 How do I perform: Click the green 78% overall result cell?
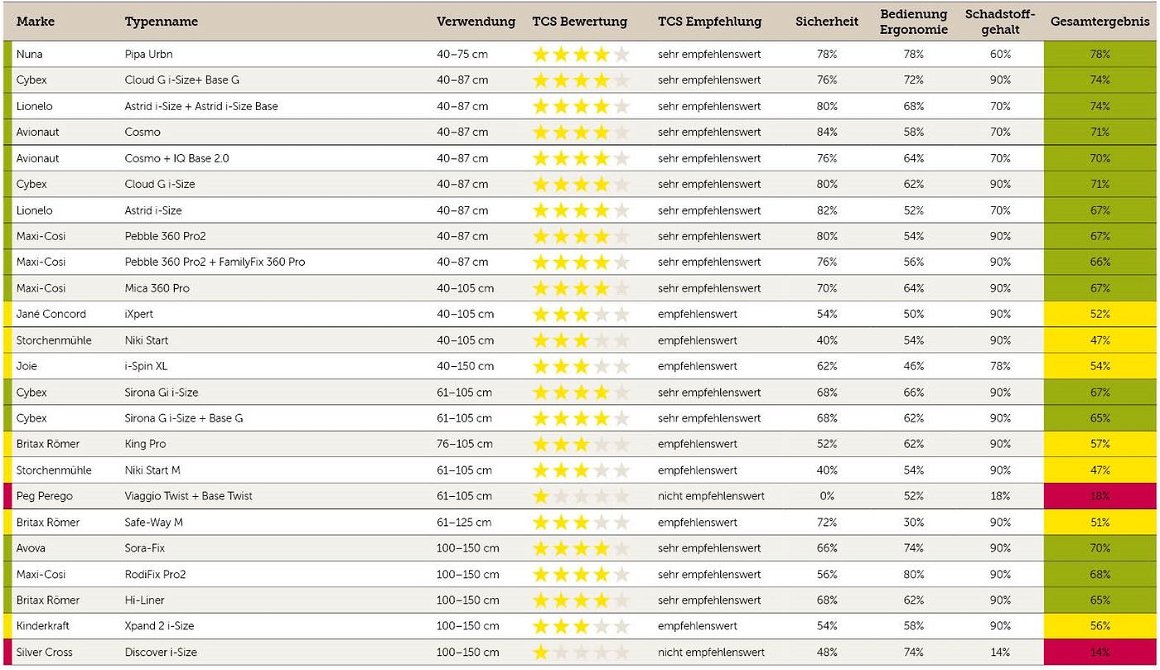tap(1099, 54)
